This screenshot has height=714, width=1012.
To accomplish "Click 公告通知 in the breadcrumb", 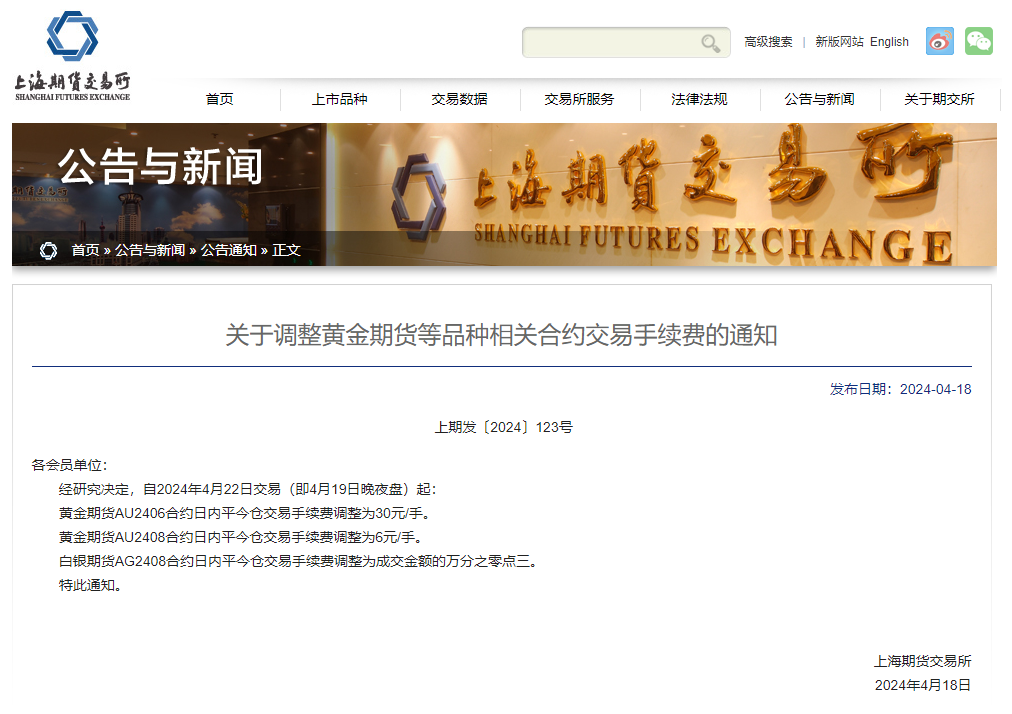I will [x=228, y=250].
